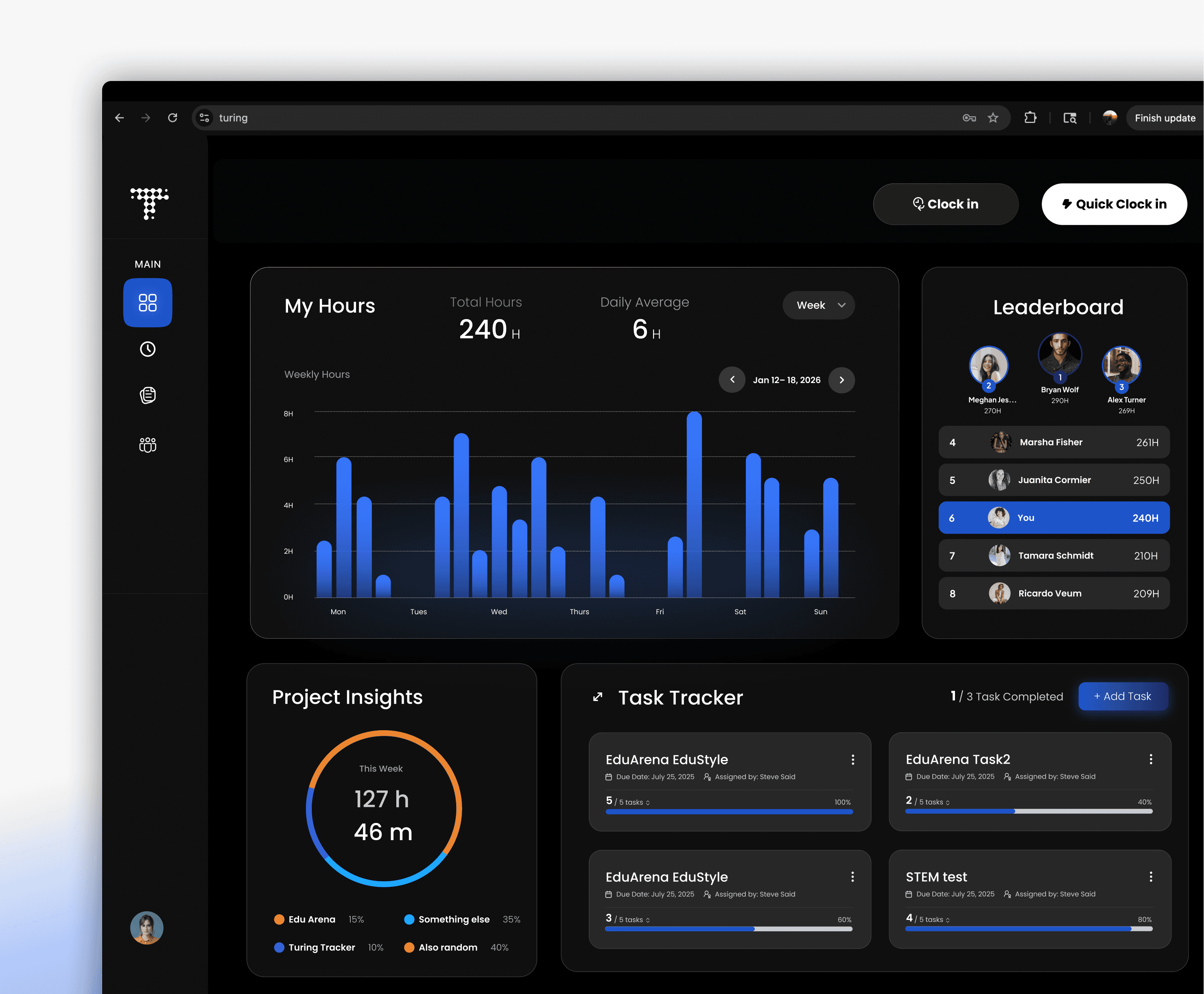Bookmark page with the star icon
The width and height of the screenshot is (1204, 994).
pyautogui.click(x=993, y=117)
